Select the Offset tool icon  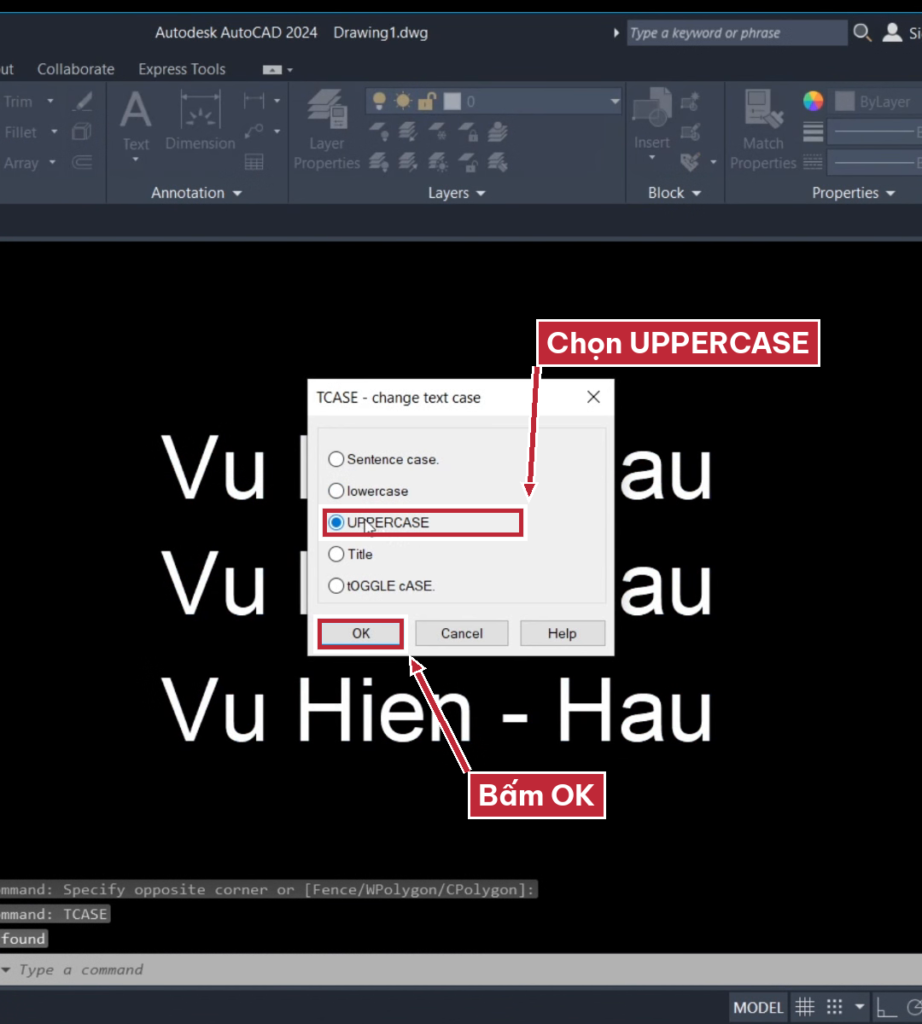[x=82, y=162]
